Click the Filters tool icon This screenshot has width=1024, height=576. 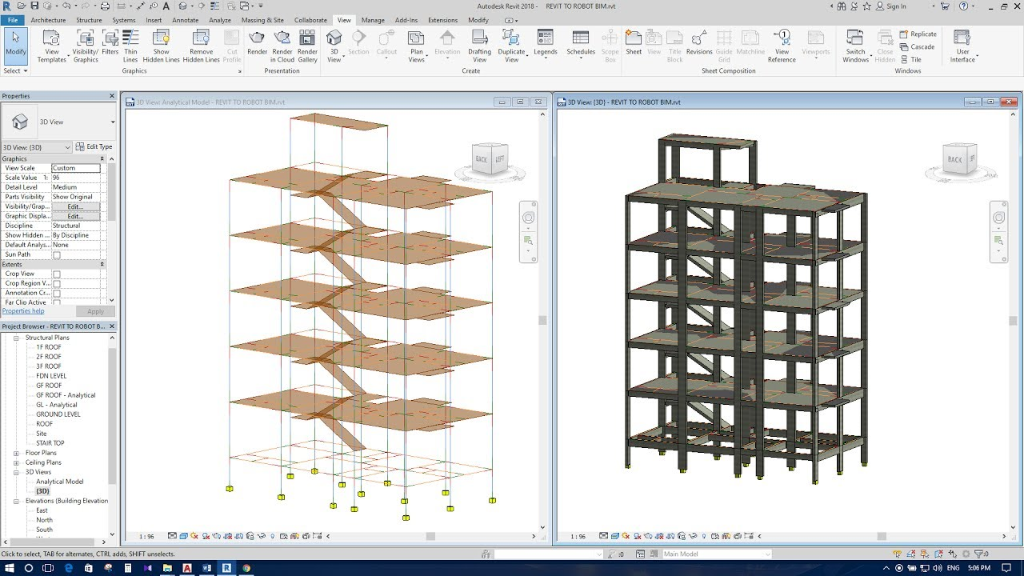[x=110, y=42]
